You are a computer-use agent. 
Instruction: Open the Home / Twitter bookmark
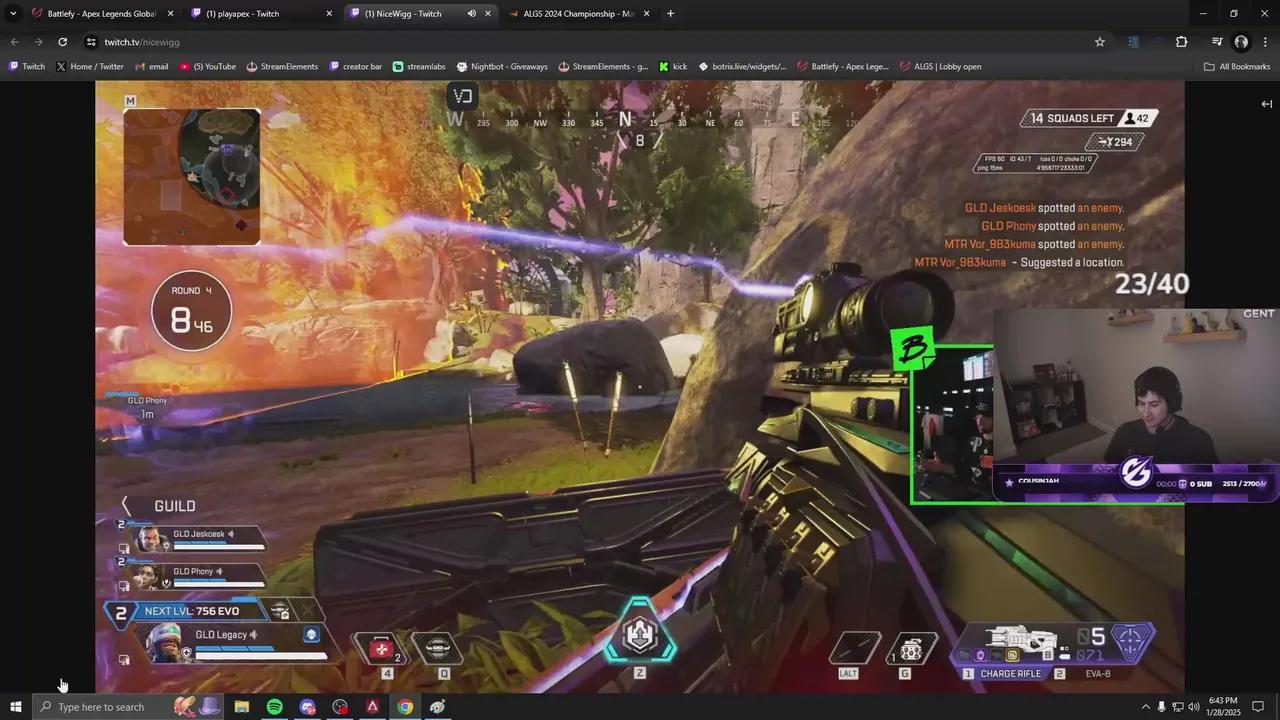(x=90, y=67)
